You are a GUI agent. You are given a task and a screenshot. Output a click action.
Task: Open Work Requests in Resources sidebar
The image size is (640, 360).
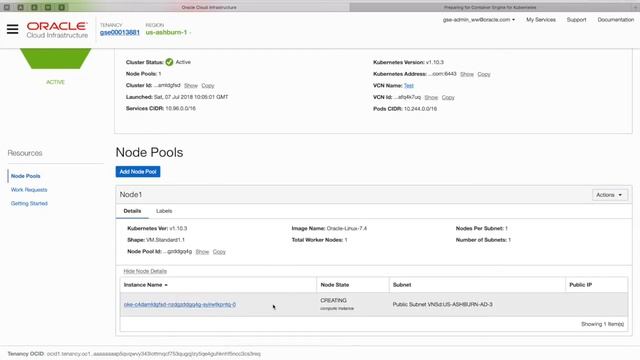(x=29, y=190)
